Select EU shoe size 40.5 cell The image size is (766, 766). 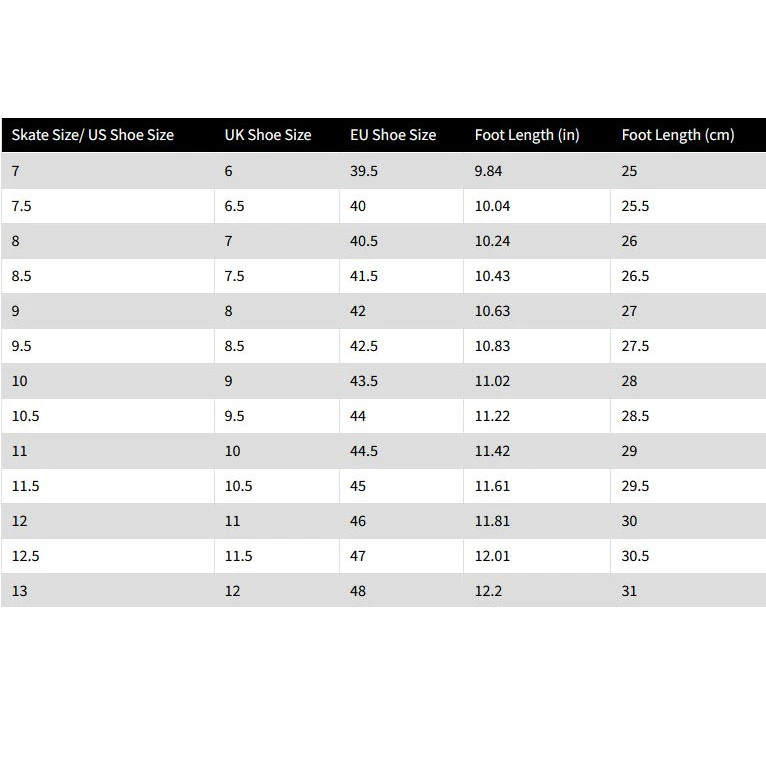(364, 241)
